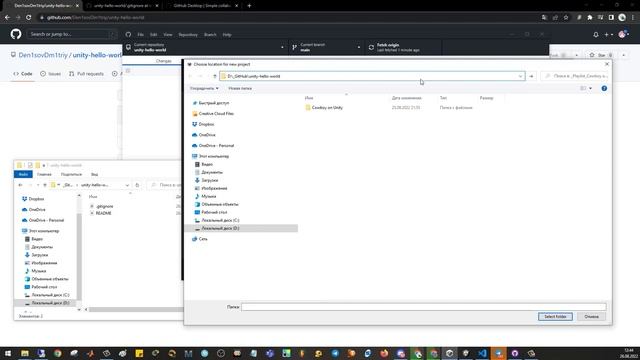The height and width of the screenshot is (360, 640).
Task: Open the Pull requests tab on GitHub
Action: point(86,74)
